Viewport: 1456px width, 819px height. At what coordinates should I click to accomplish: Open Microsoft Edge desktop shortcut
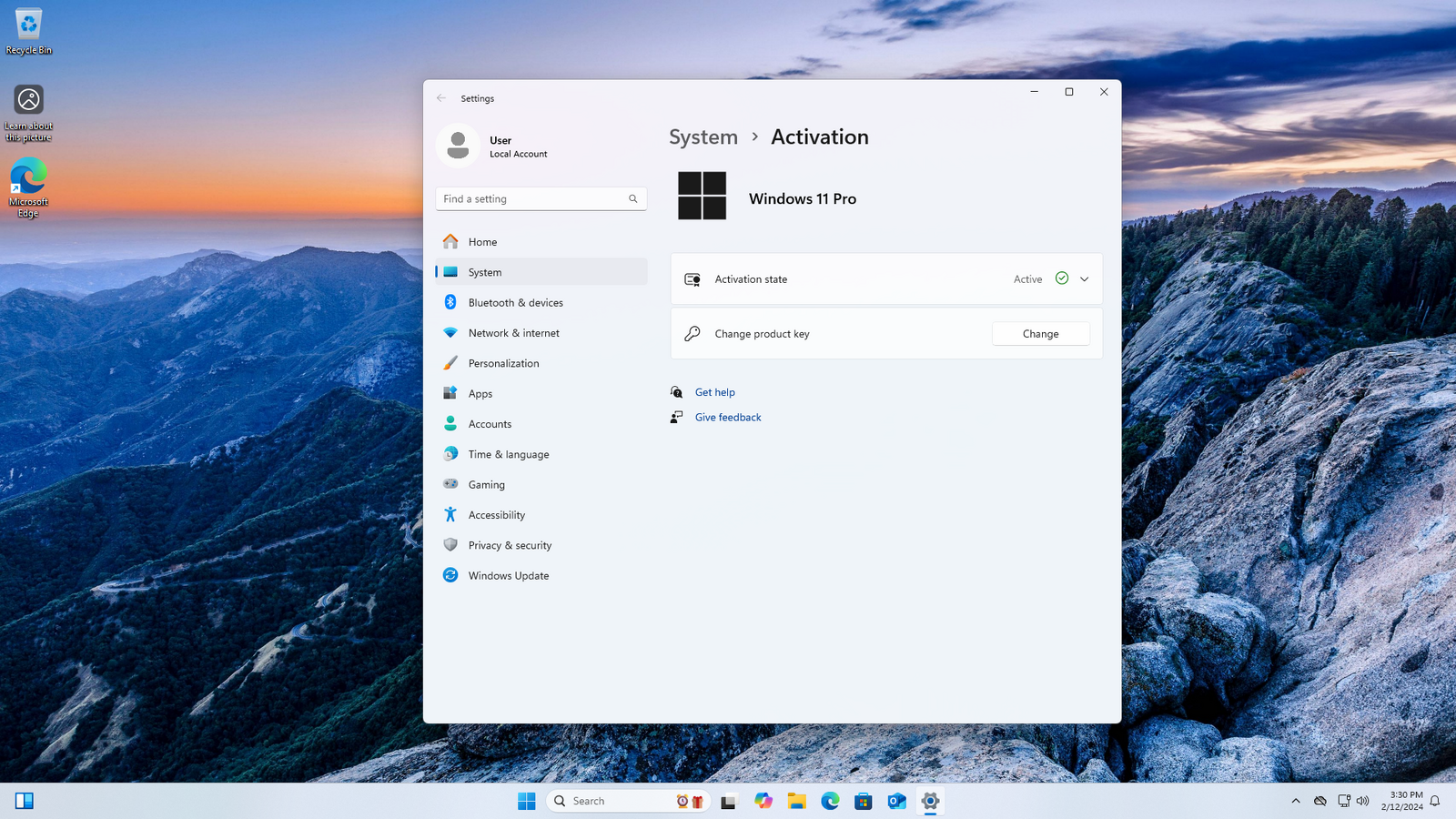[28, 187]
